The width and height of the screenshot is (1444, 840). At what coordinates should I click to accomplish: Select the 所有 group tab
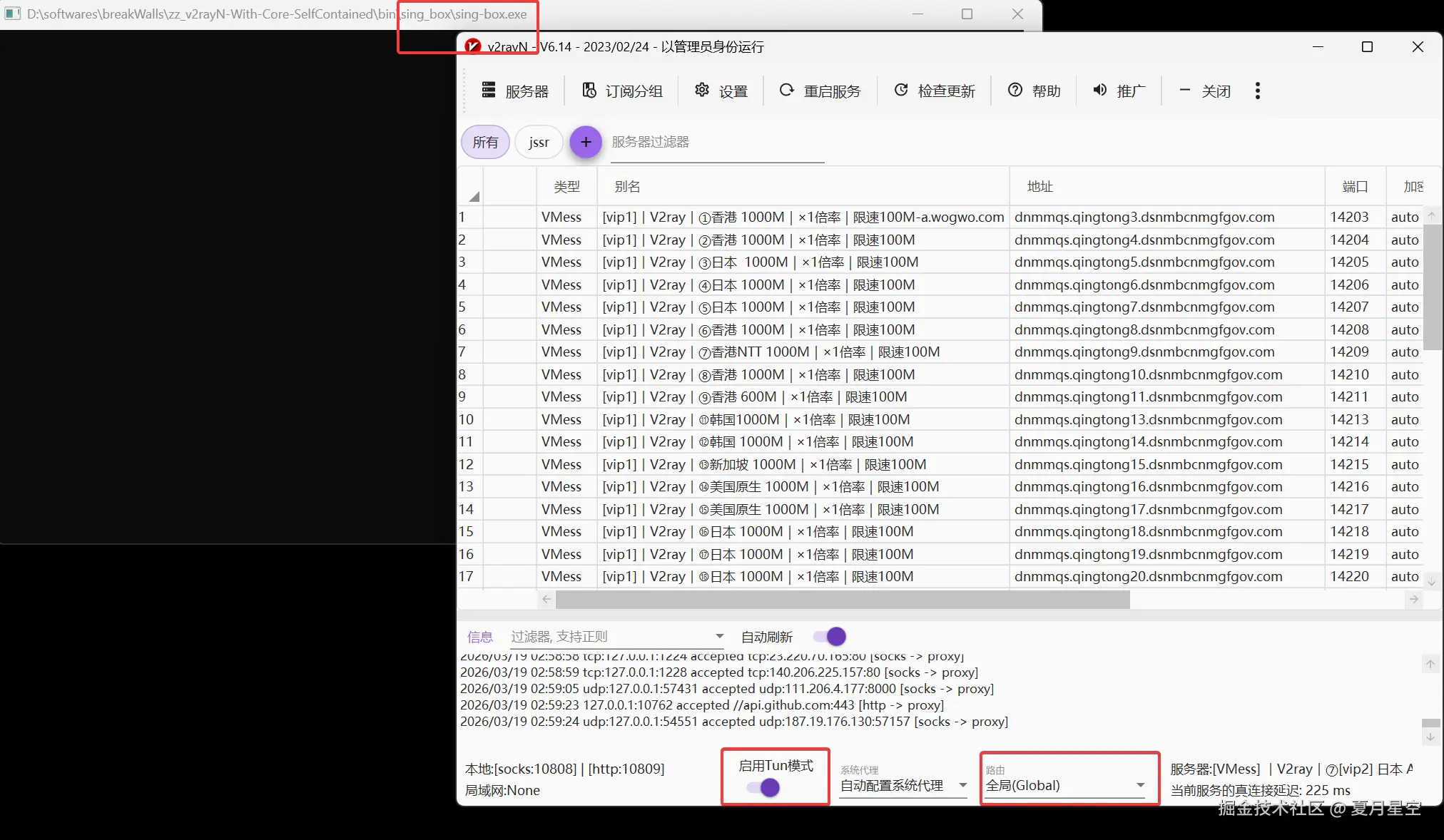tap(485, 142)
